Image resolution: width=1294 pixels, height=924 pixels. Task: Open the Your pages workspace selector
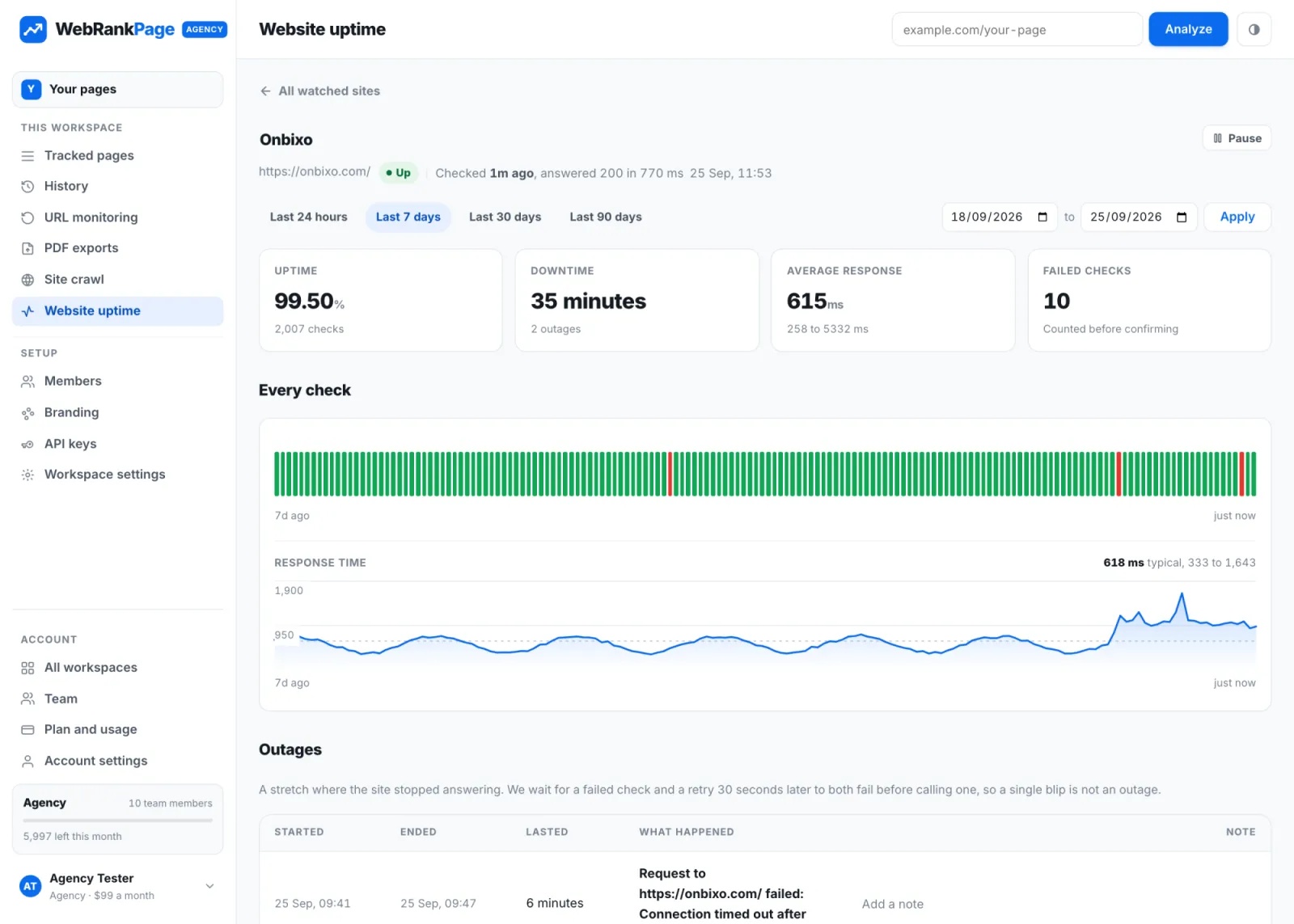pos(117,89)
